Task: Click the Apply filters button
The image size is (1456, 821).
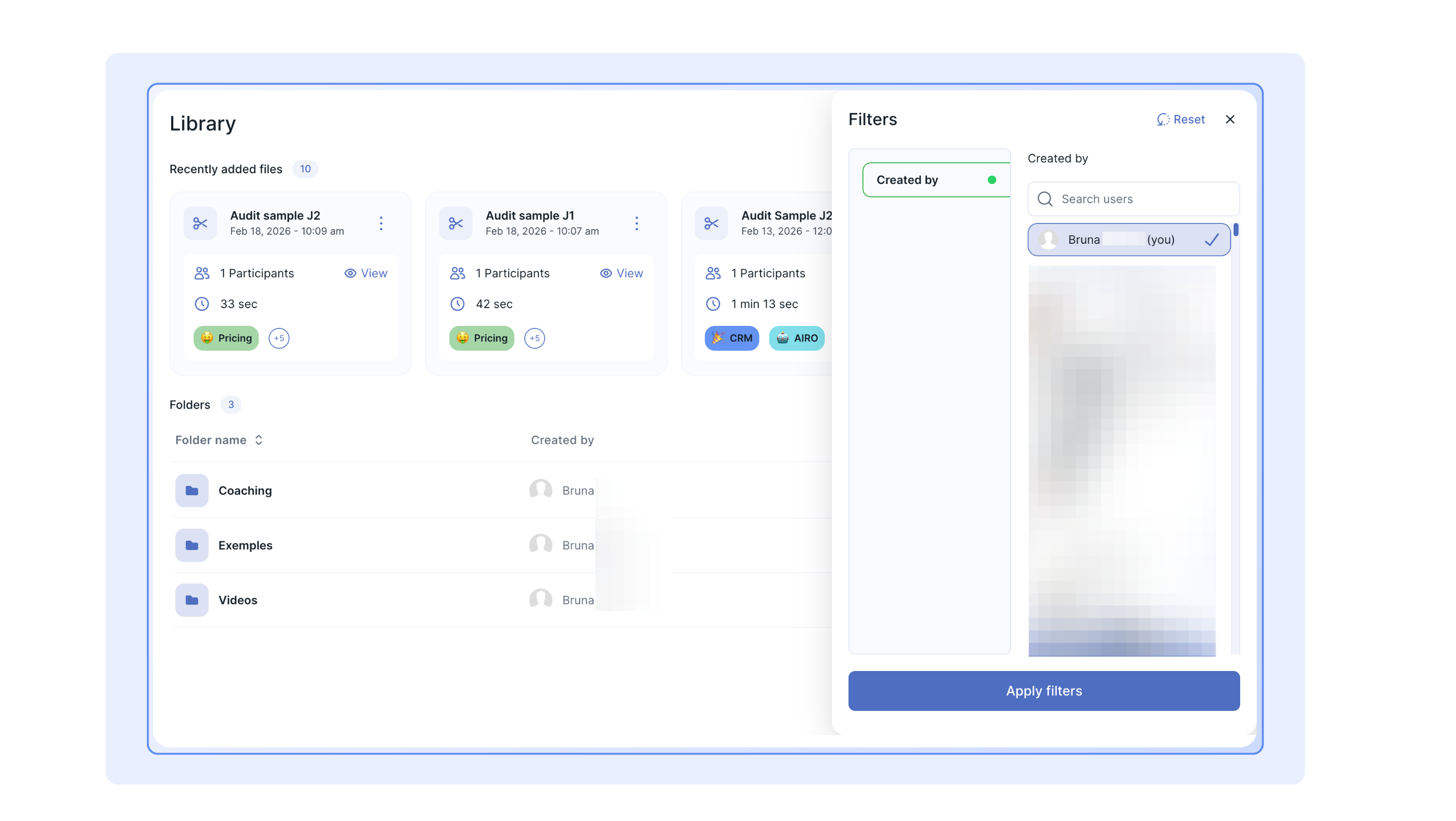Action: tap(1044, 690)
